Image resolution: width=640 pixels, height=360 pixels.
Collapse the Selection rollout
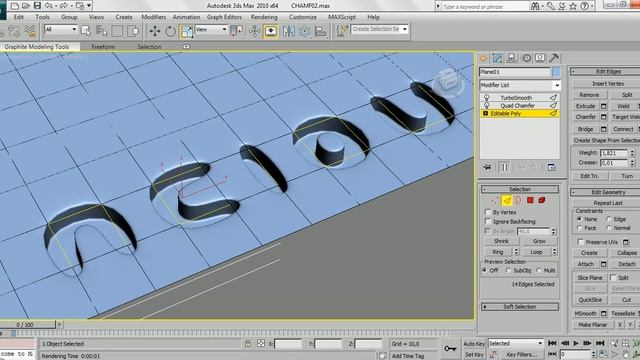click(520, 189)
